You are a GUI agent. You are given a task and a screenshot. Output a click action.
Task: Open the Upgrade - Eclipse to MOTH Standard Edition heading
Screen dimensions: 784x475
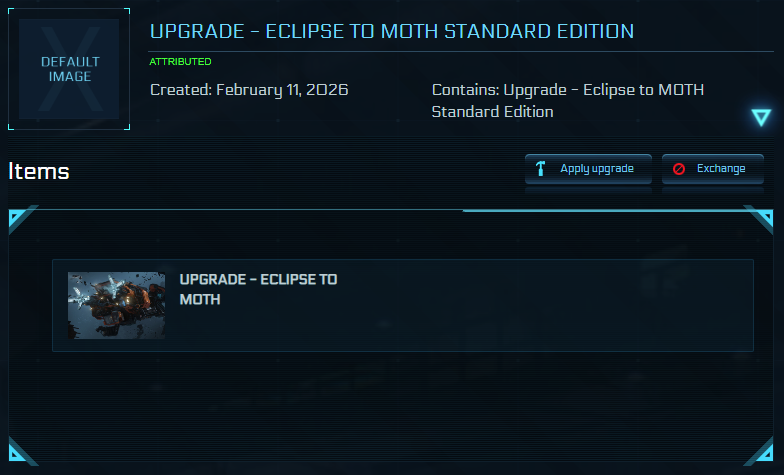point(391,31)
